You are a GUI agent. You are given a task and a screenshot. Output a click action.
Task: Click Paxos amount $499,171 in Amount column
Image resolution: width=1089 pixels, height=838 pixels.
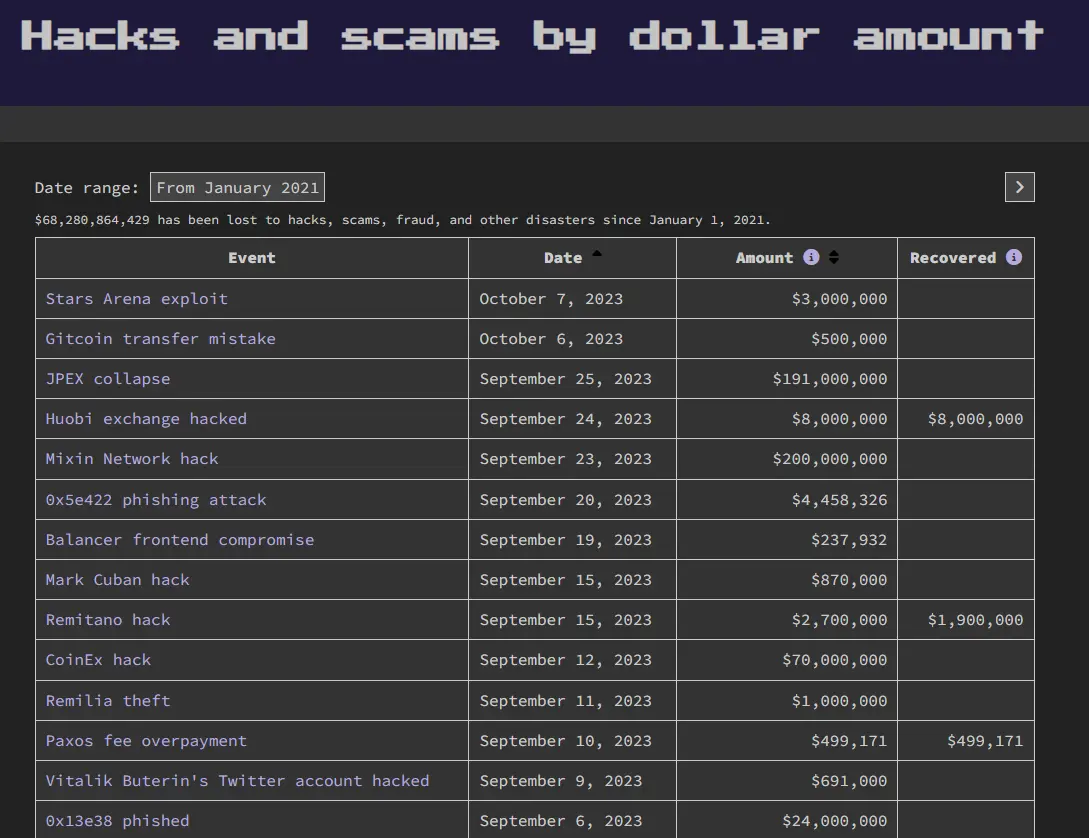tap(849, 741)
